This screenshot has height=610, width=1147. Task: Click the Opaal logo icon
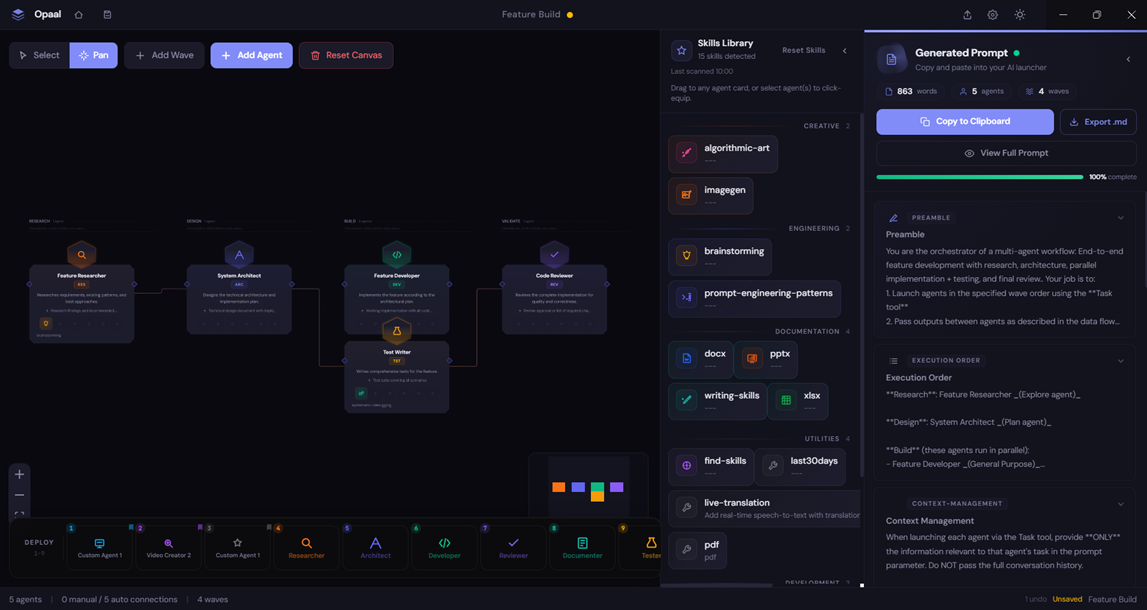(x=18, y=15)
